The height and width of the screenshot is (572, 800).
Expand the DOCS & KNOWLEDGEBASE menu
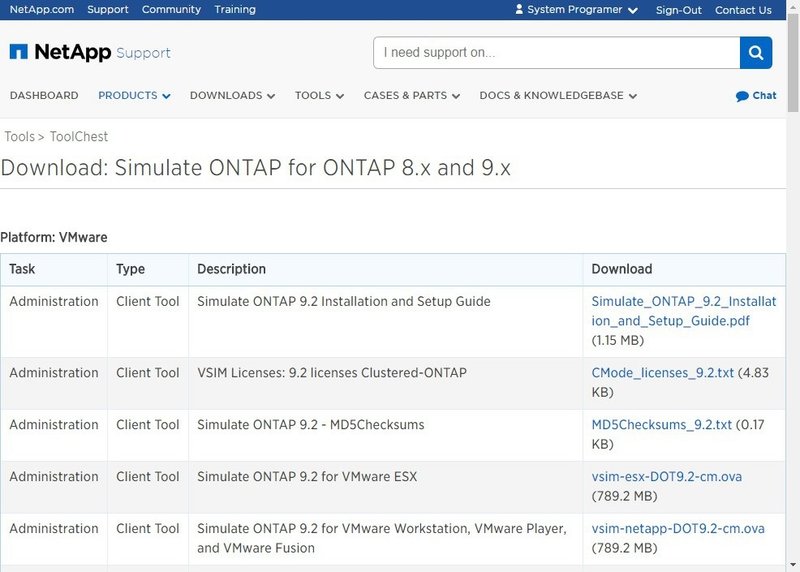click(x=558, y=95)
